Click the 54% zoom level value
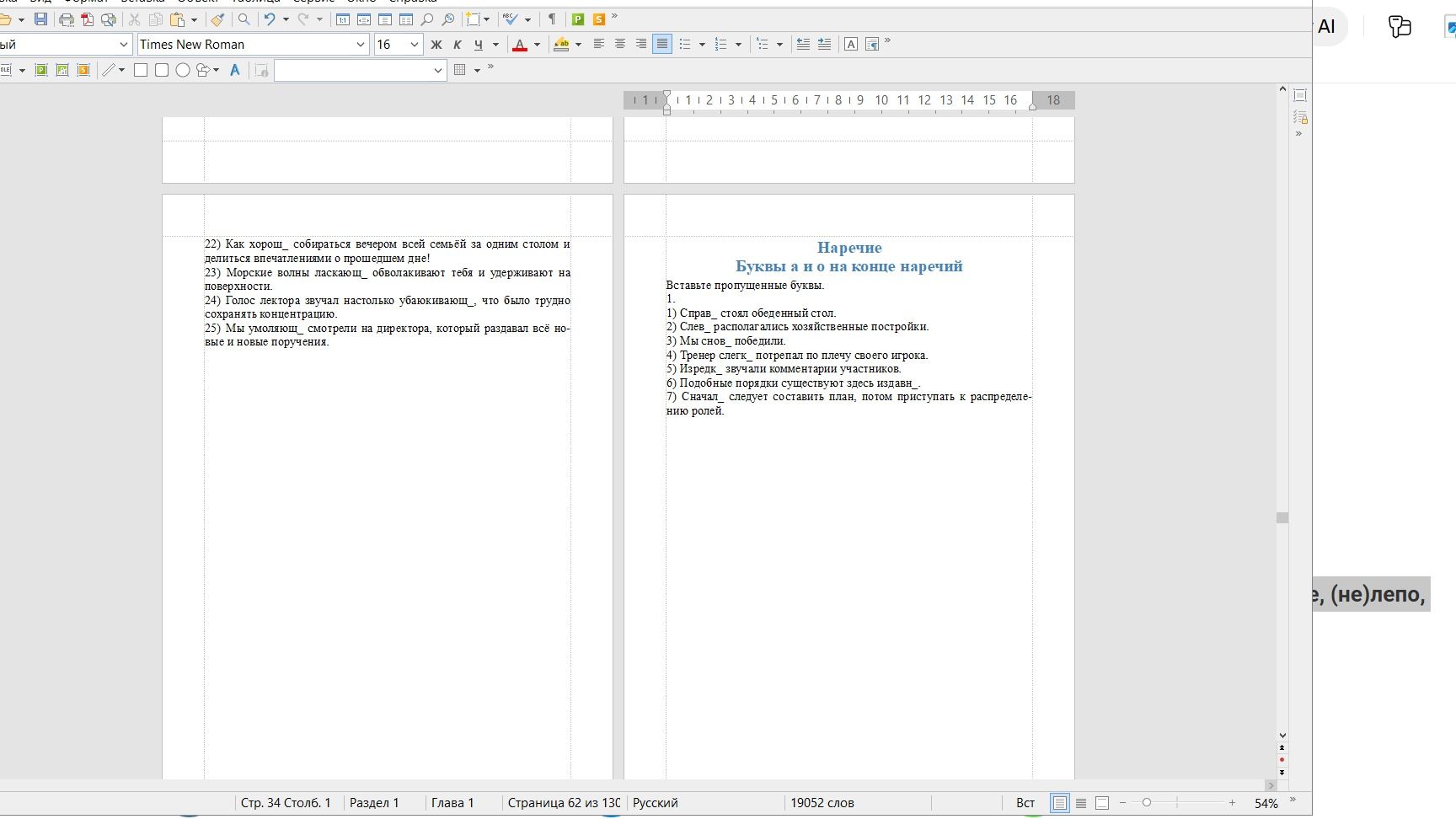 pos(1266,804)
